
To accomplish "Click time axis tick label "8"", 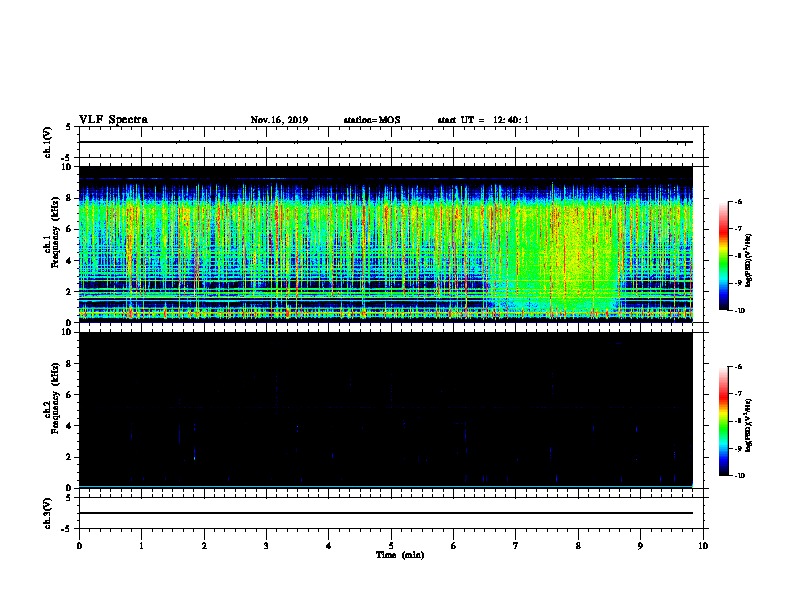I will tap(578, 546).
